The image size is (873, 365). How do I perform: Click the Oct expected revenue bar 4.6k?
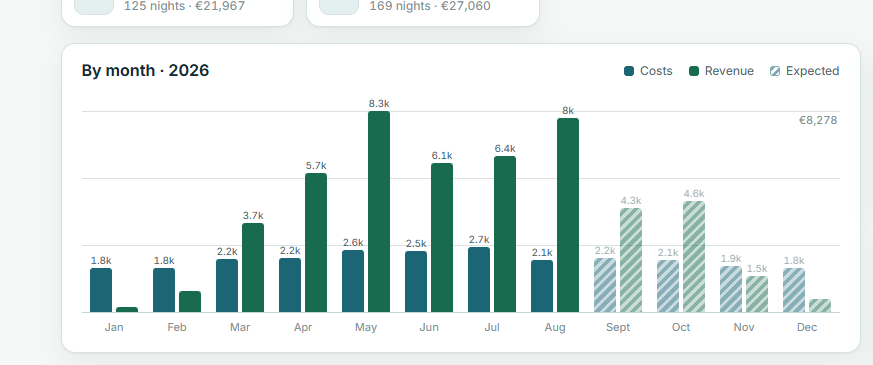[x=694, y=257]
